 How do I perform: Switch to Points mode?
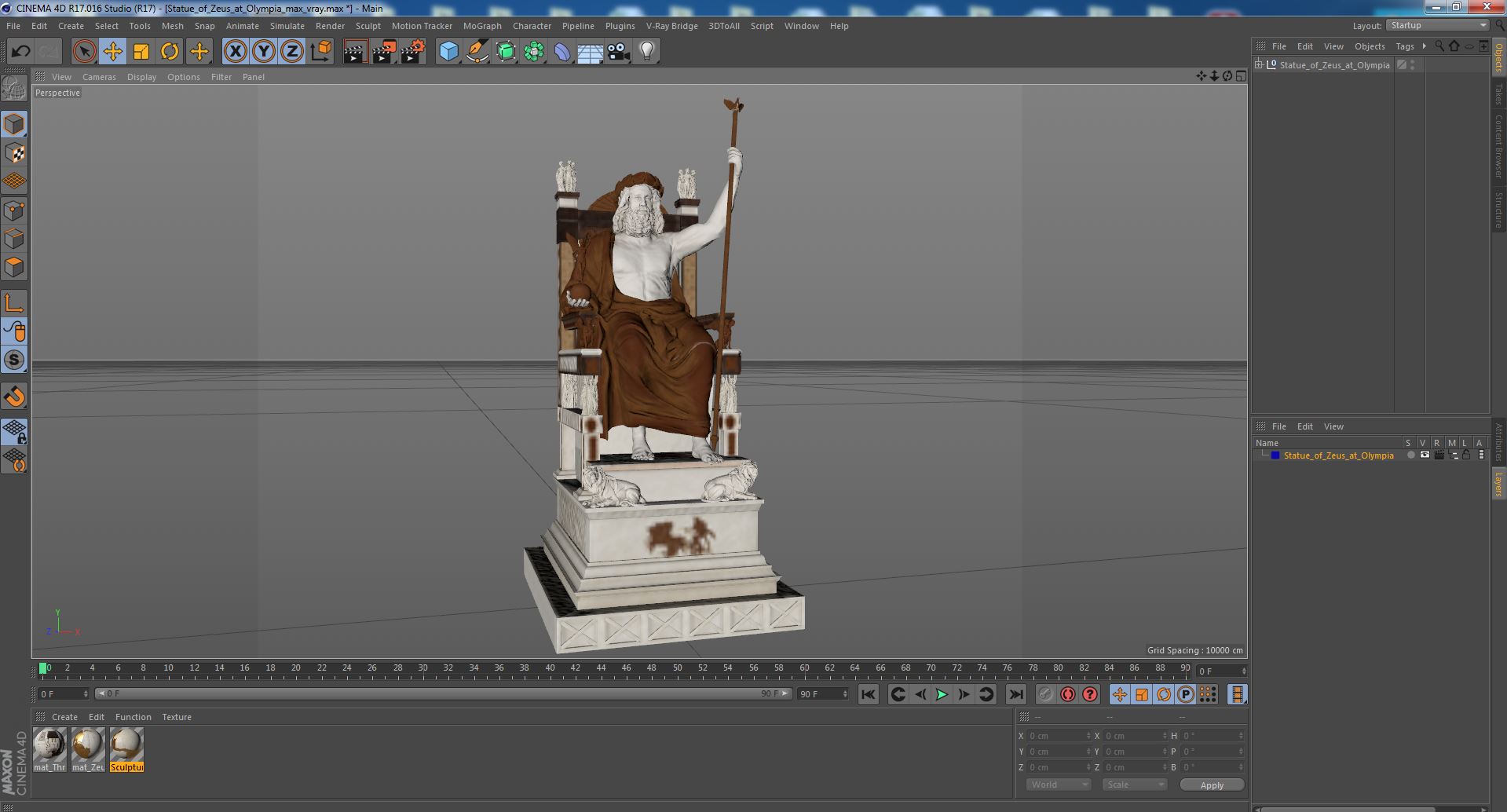click(14, 210)
